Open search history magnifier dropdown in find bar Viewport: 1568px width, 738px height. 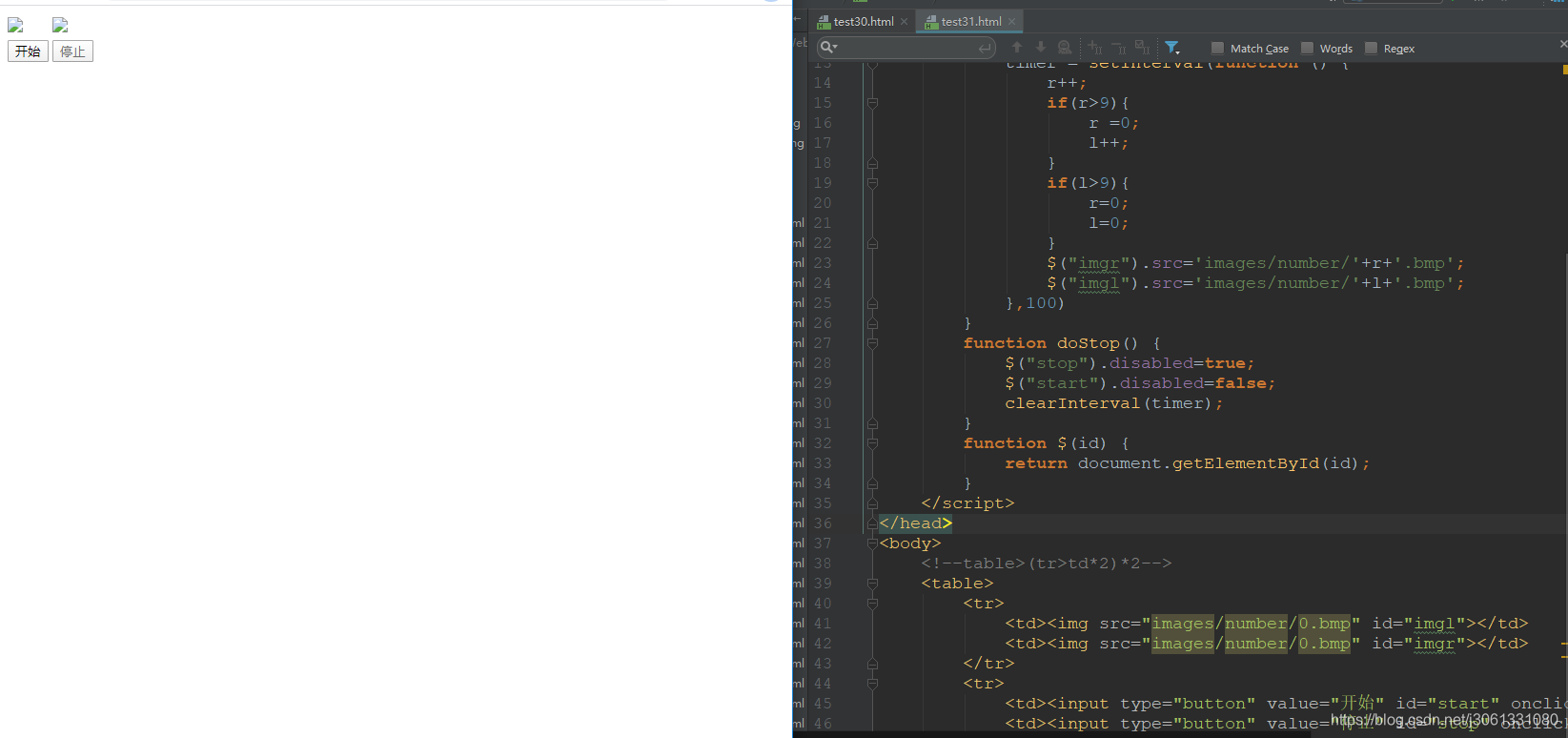tap(828, 48)
